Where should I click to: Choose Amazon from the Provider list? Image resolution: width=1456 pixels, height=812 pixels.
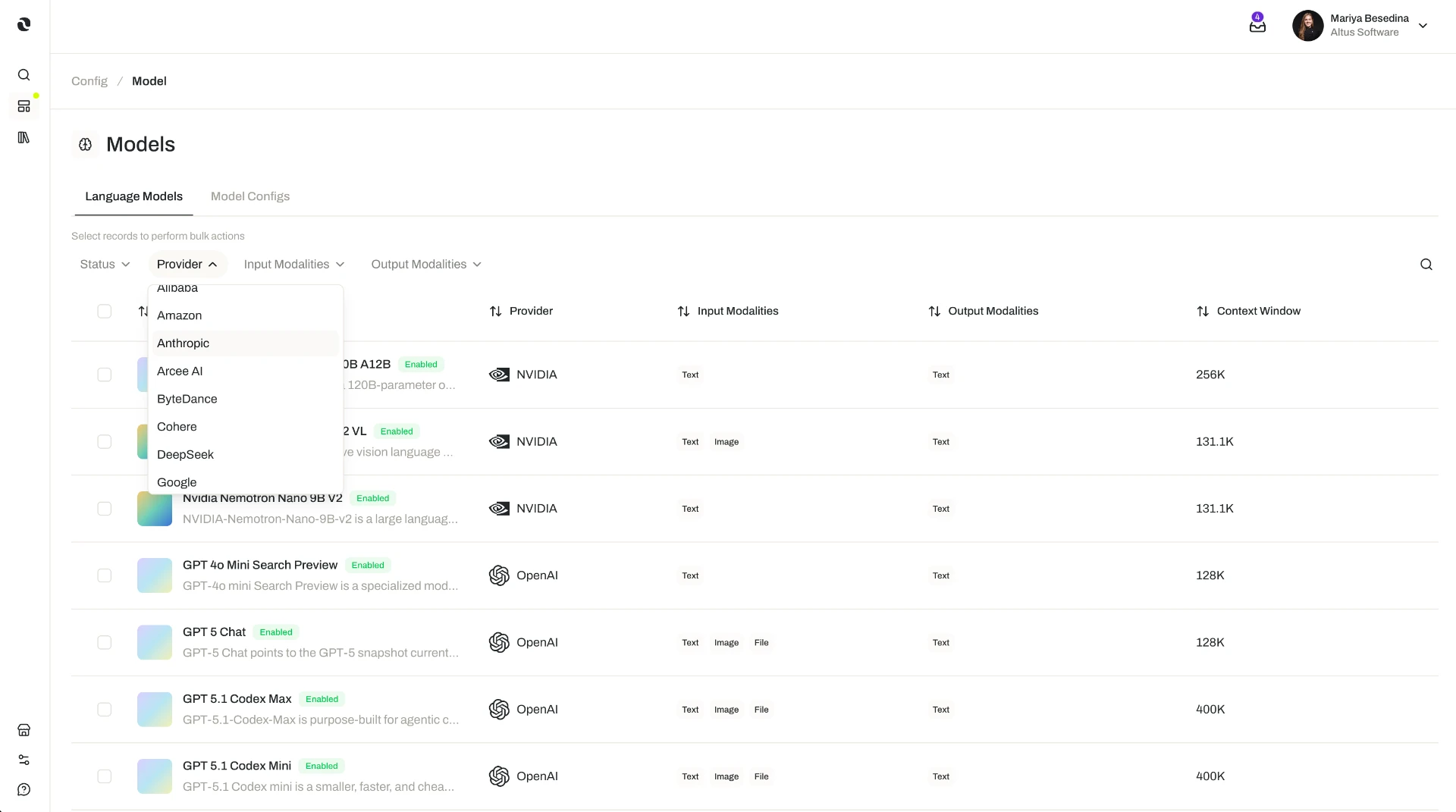click(246, 315)
